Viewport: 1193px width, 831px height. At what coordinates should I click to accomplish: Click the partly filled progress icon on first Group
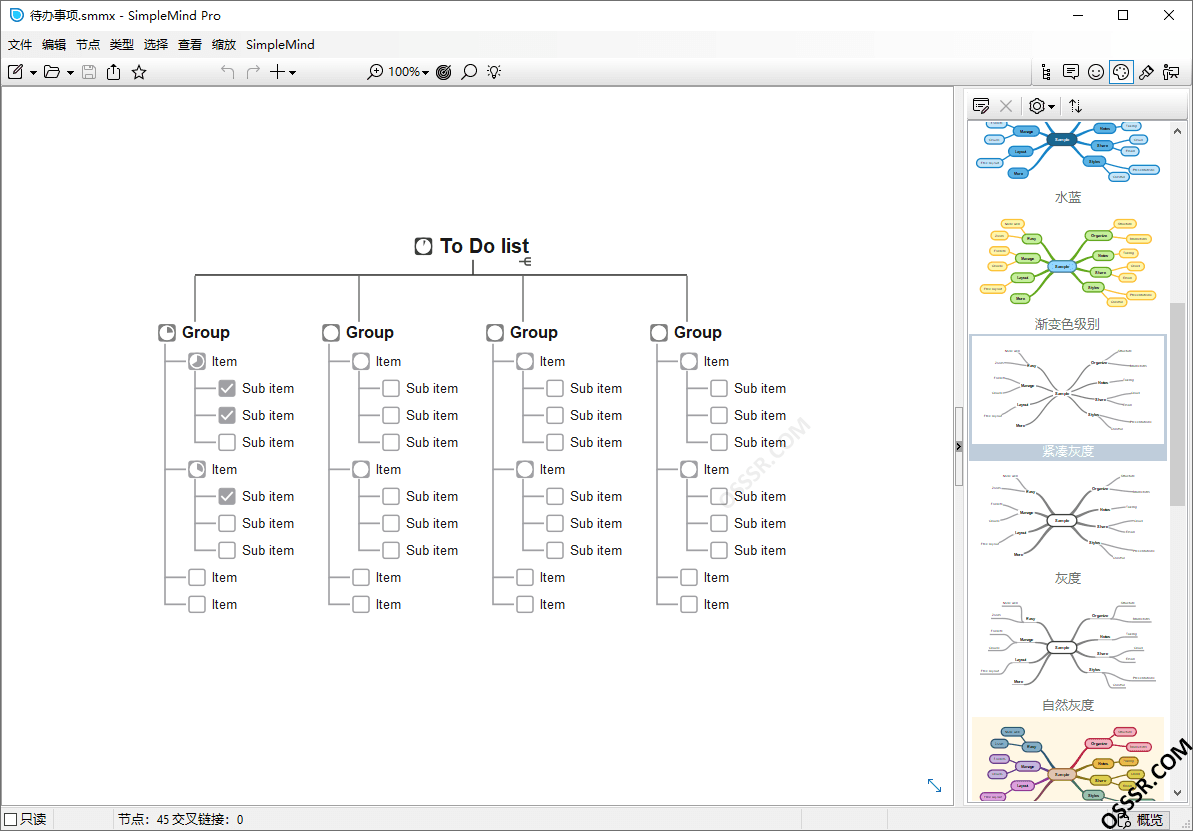(167, 333)
